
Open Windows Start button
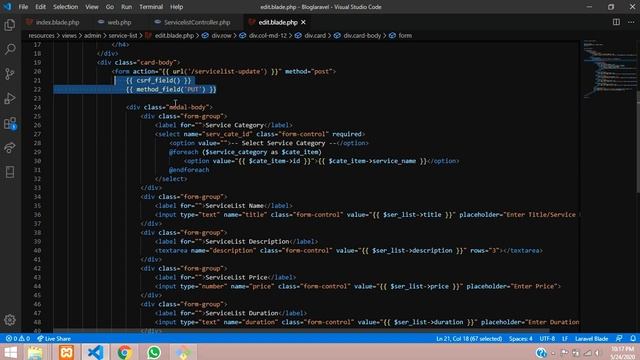(x=10, y=352)
